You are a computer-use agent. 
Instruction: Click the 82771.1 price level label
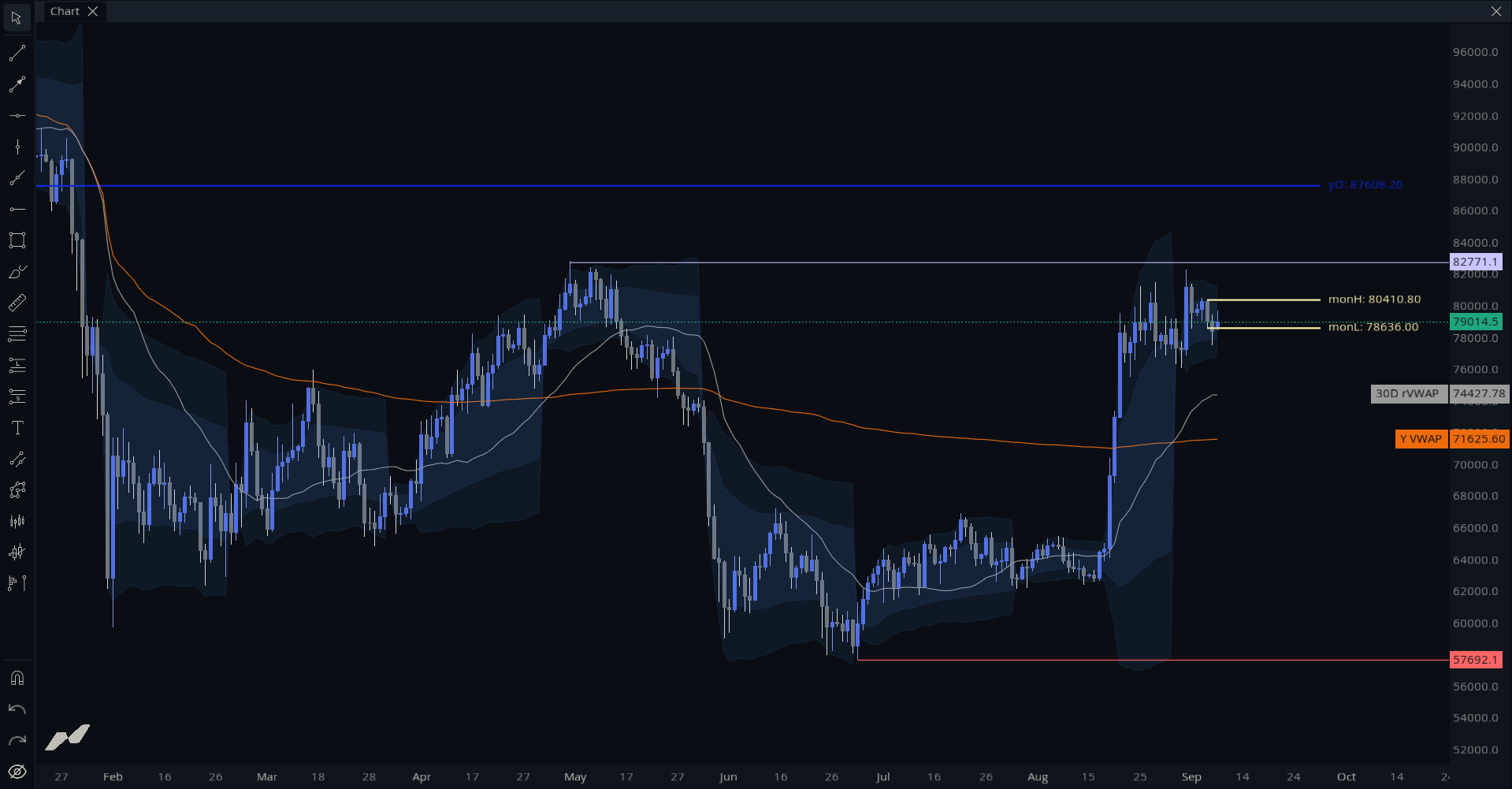coord(1476,262)
